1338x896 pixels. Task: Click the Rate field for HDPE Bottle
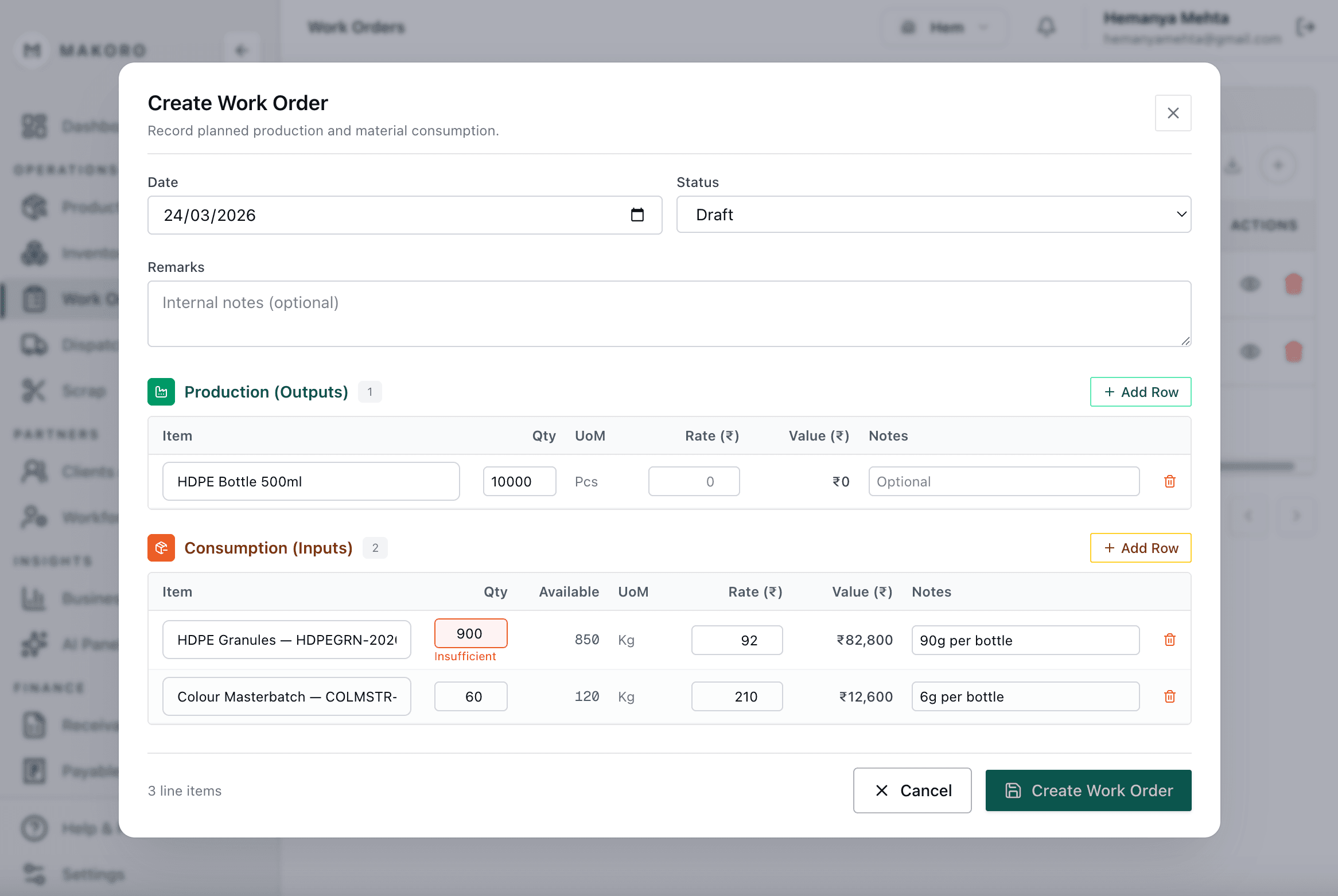coord(694,481)
